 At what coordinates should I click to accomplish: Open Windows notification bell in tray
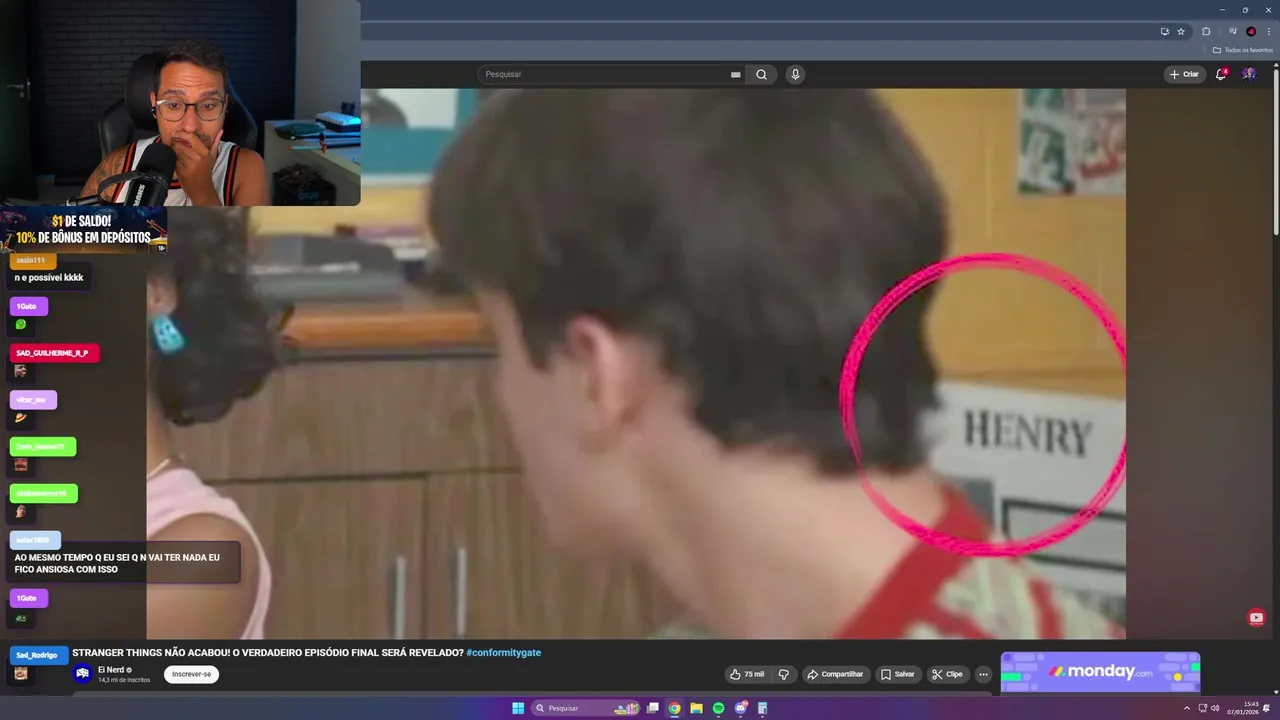coord(1267,708)
